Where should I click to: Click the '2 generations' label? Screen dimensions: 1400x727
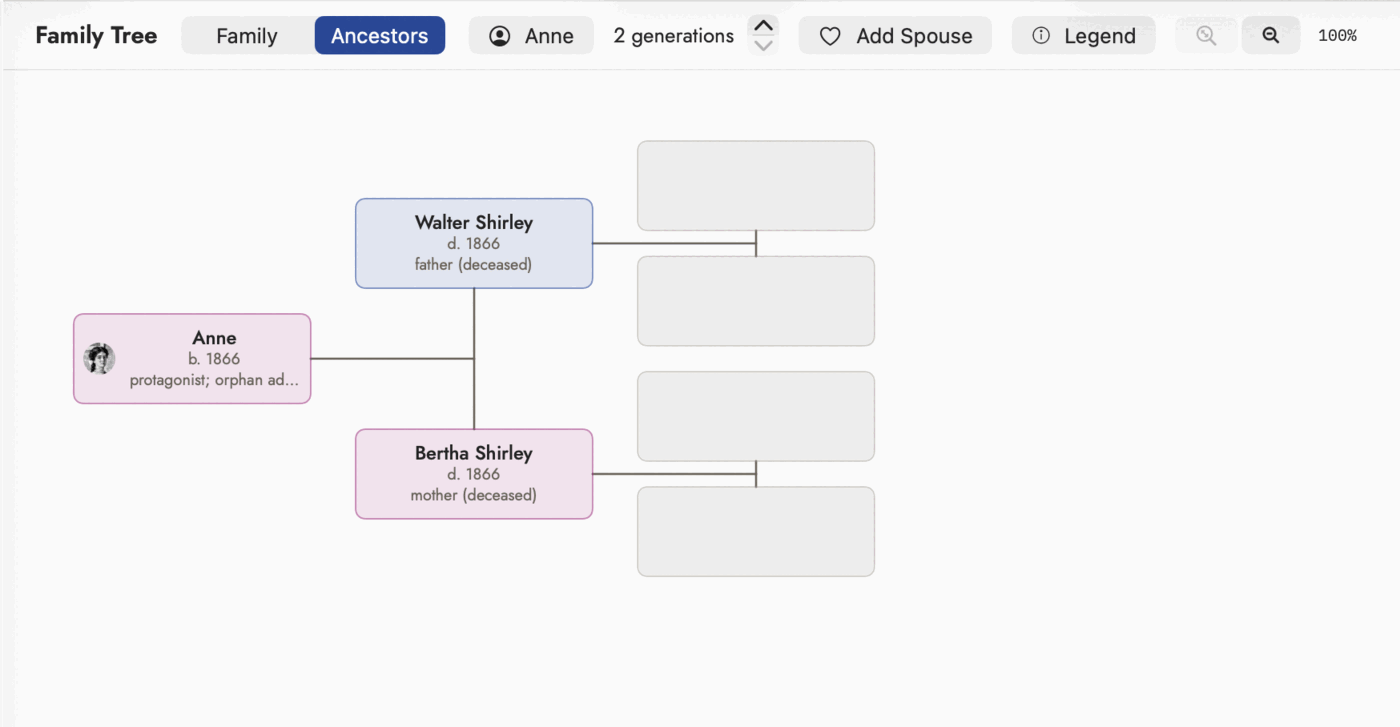pyautogui.click(x=674, y=36)
